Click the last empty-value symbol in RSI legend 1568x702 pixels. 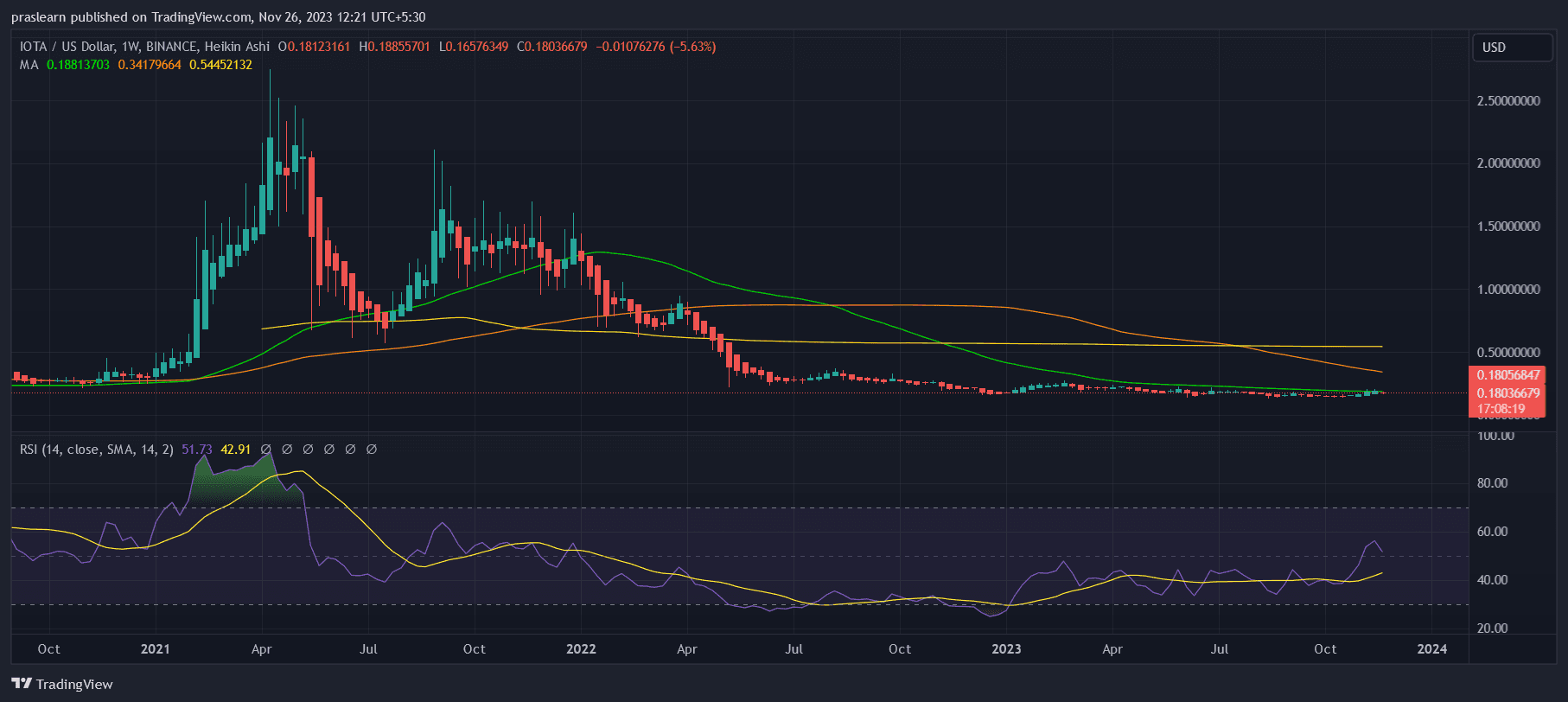pos(372,450)
